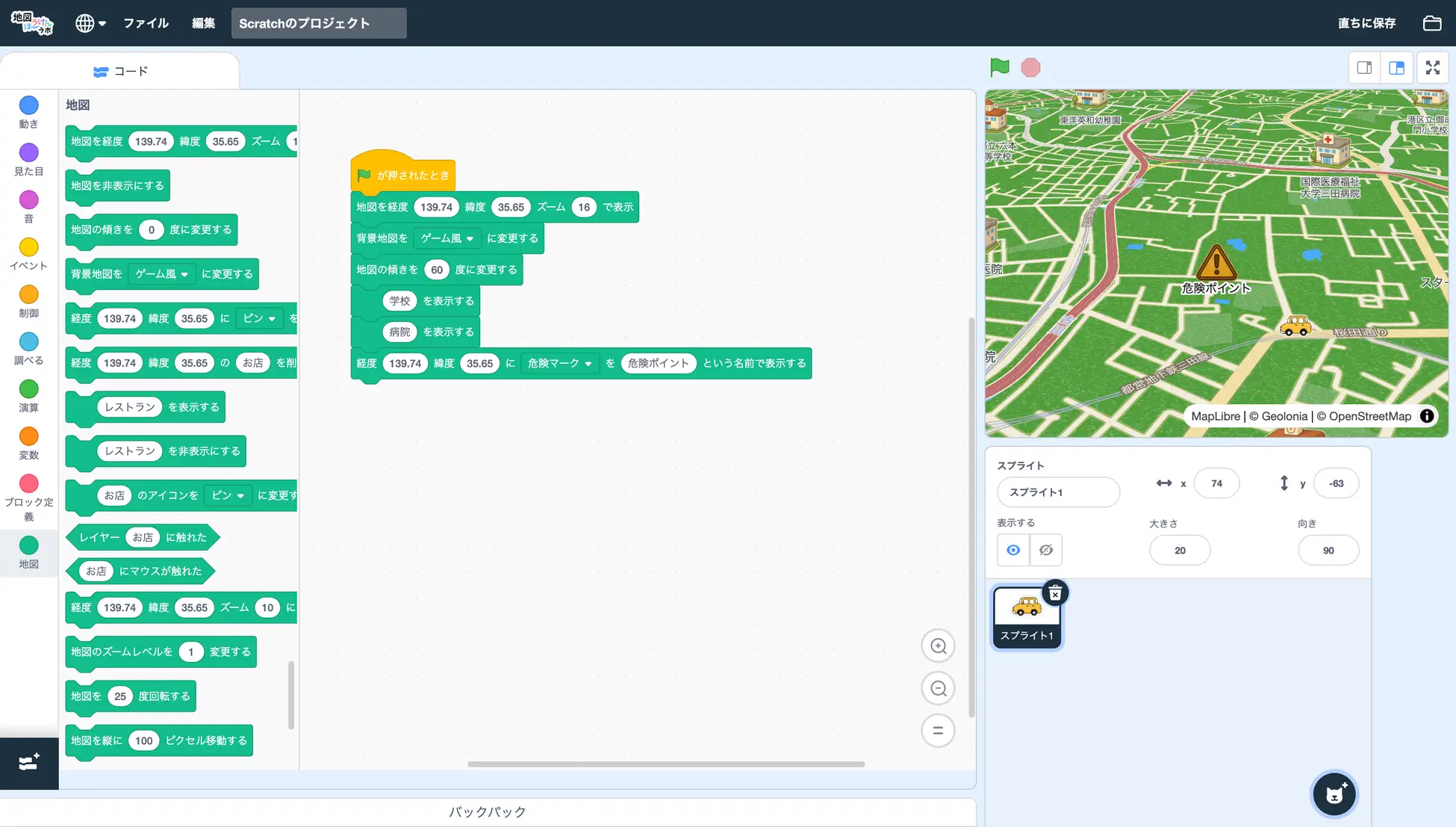Hide sprite using crossed-eye icon
Screen dimensions: 1456x827
tap(1046, 550)
